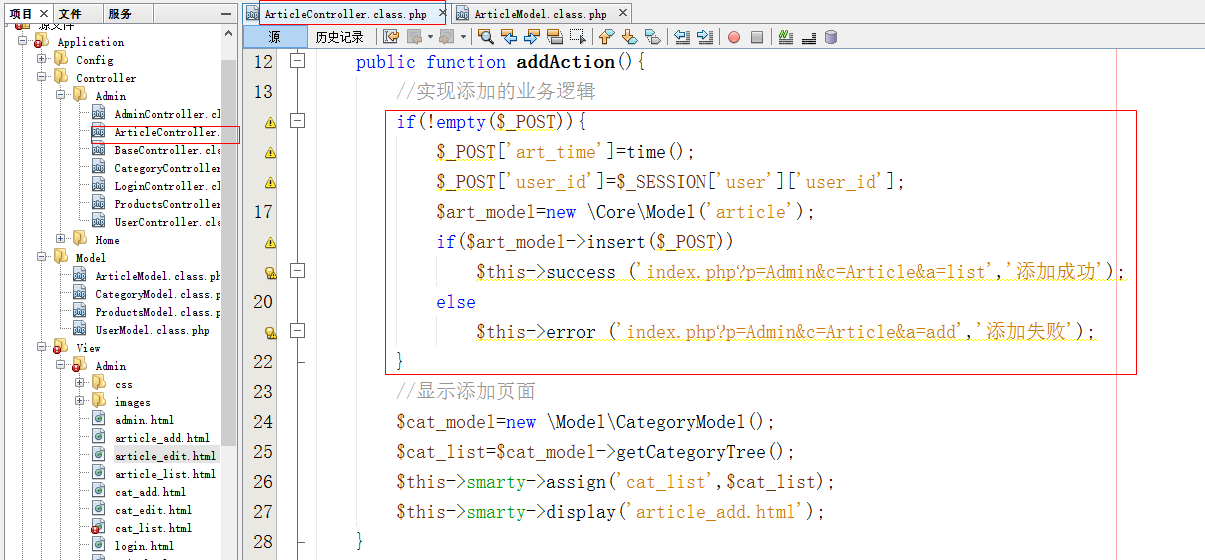Screen dimensions: 1205x560
Task: Click the Last Edit location icon
Action: tap(391, 37)
